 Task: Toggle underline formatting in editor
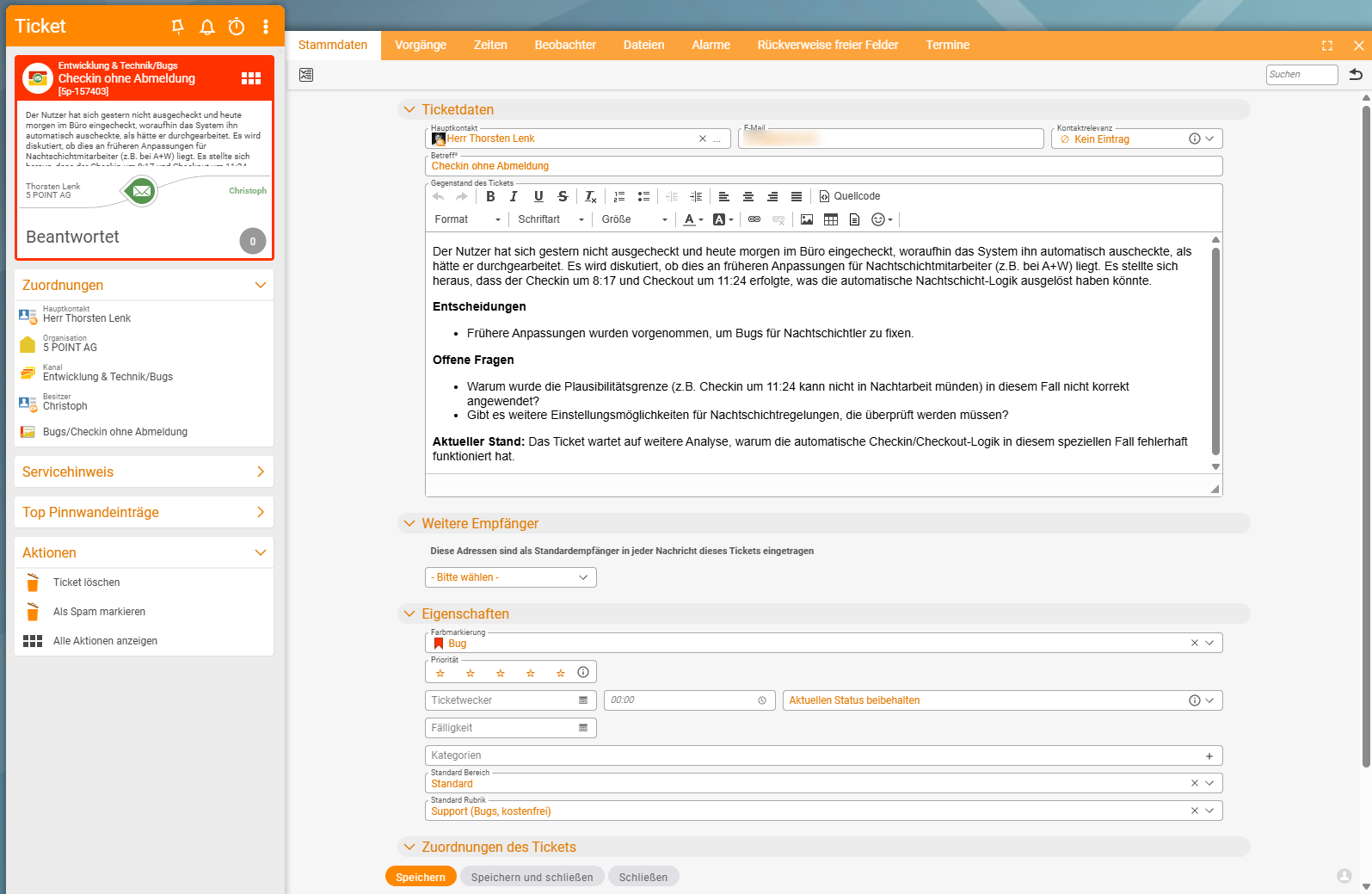tap(538, 196)
